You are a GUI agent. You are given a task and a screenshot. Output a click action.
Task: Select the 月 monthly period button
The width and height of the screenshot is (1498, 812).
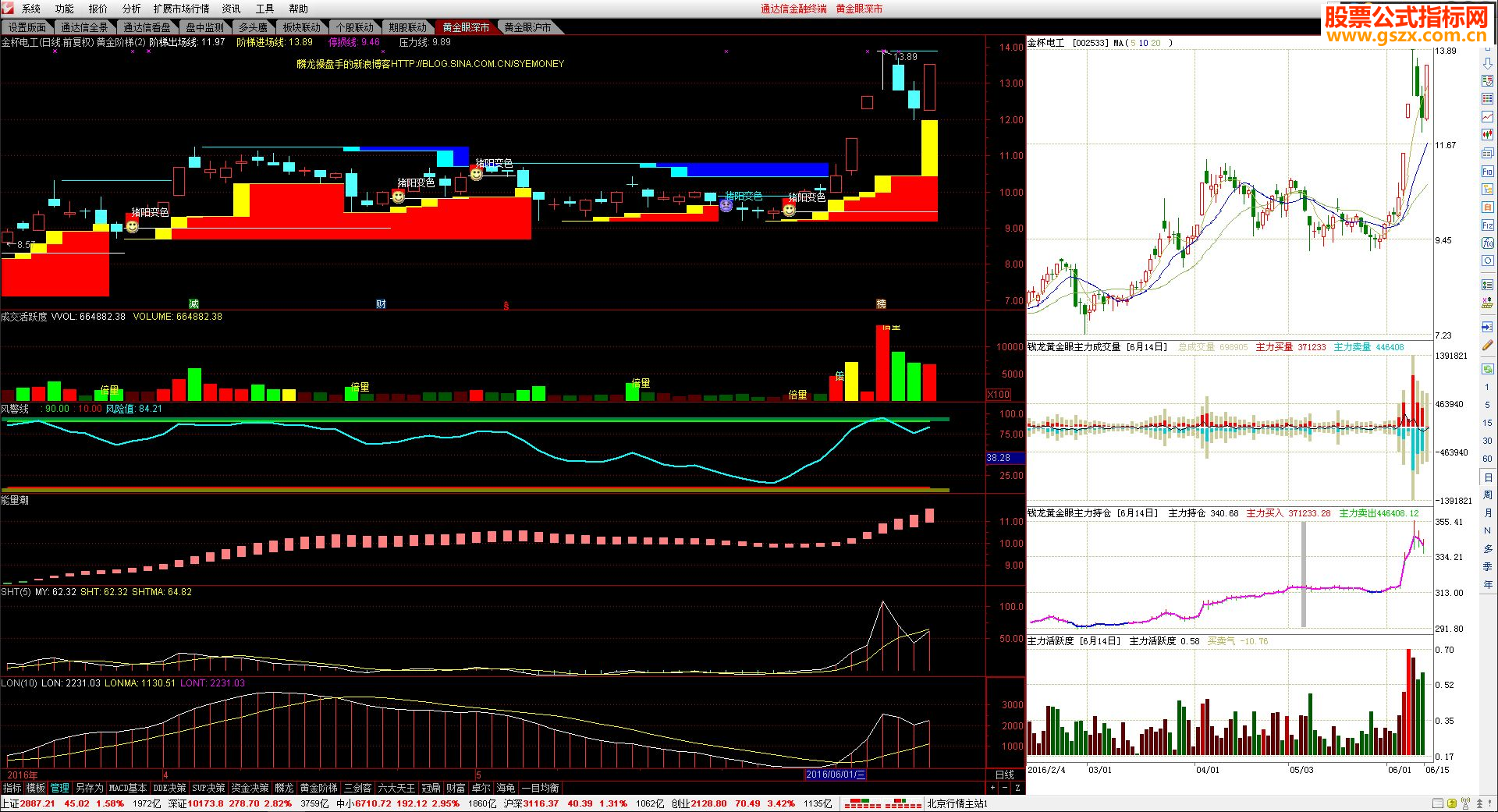tap(1487, 512)
